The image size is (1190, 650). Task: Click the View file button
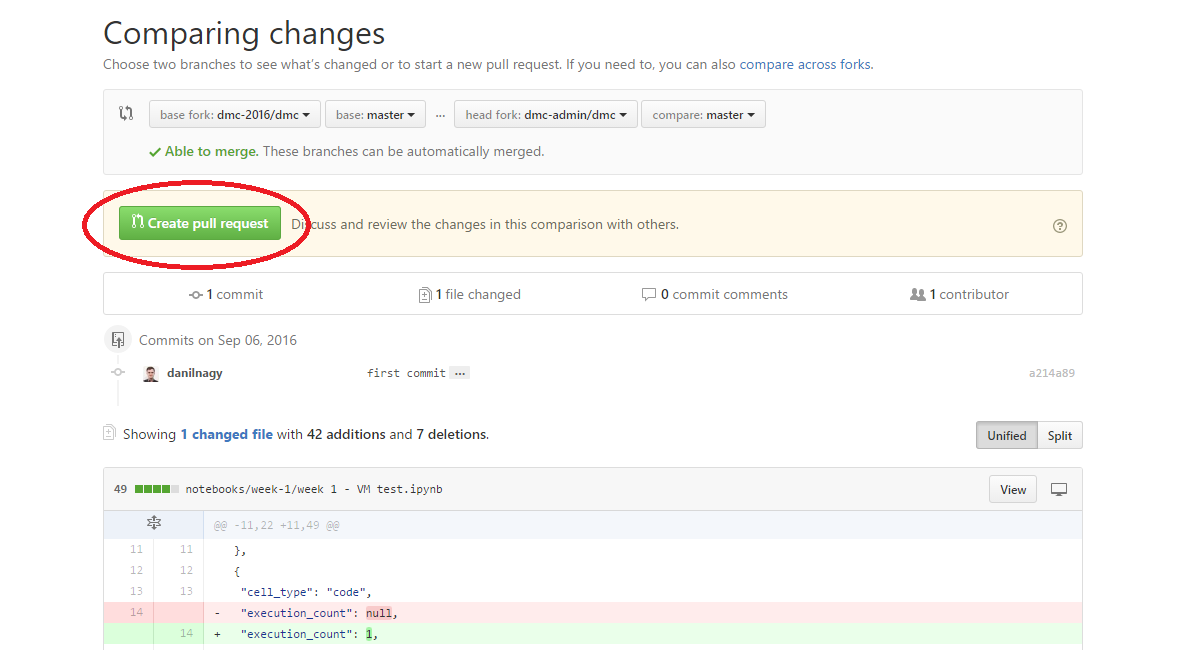pos(1012,490)
